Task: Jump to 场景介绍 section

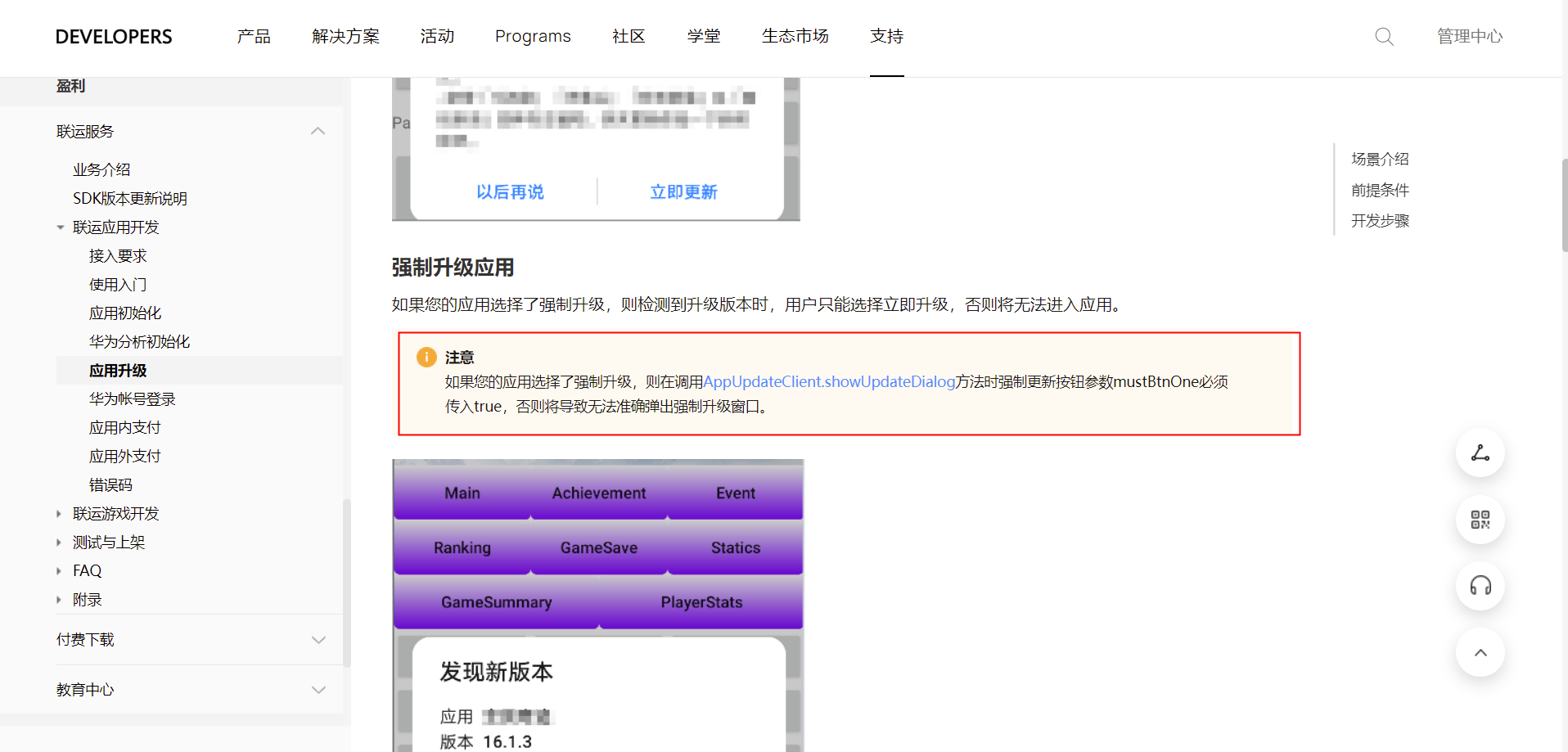Action: coord(1380,159)
